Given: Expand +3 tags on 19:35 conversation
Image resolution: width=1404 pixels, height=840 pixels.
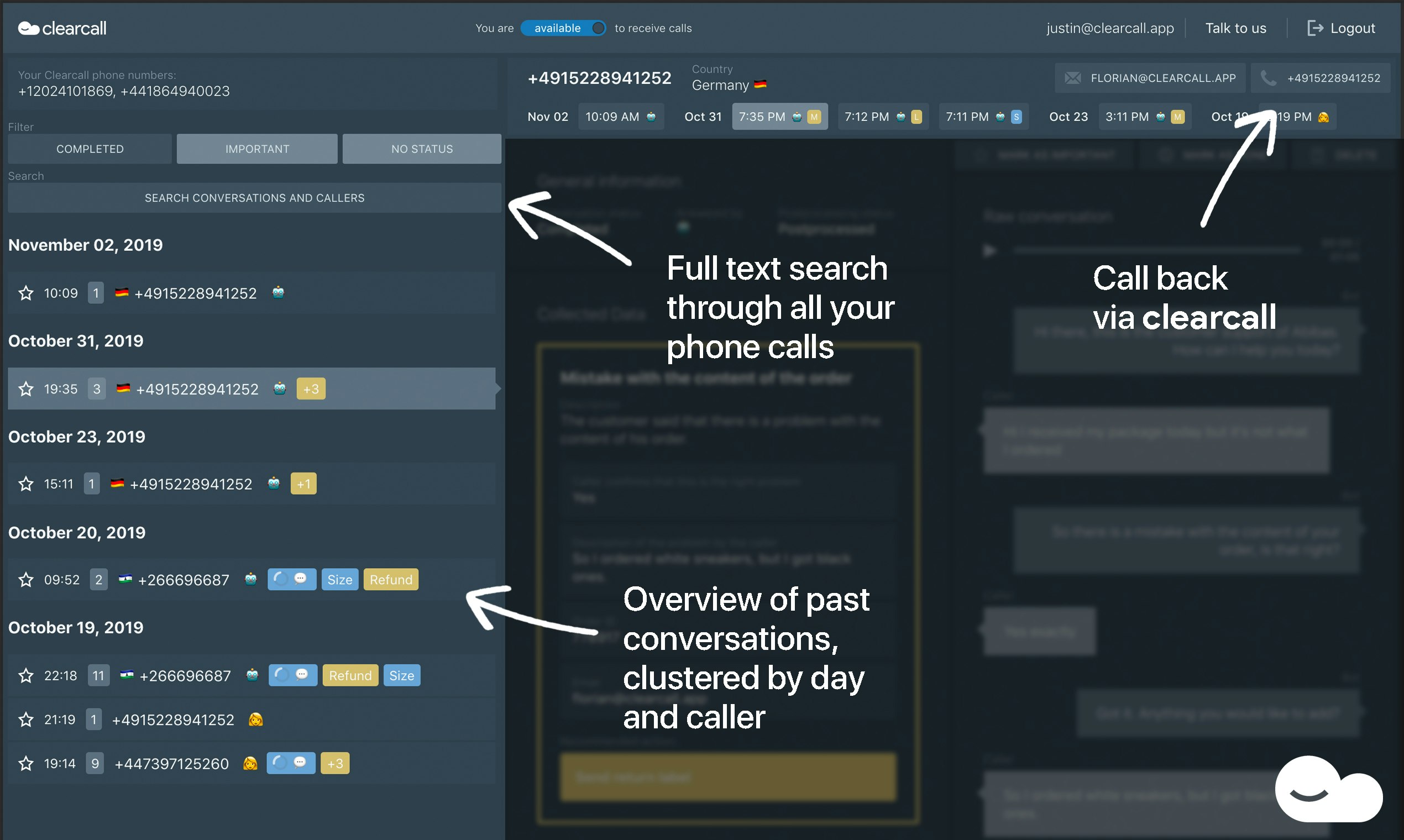Looking at the screenshot, I should (x=311, y=389).
